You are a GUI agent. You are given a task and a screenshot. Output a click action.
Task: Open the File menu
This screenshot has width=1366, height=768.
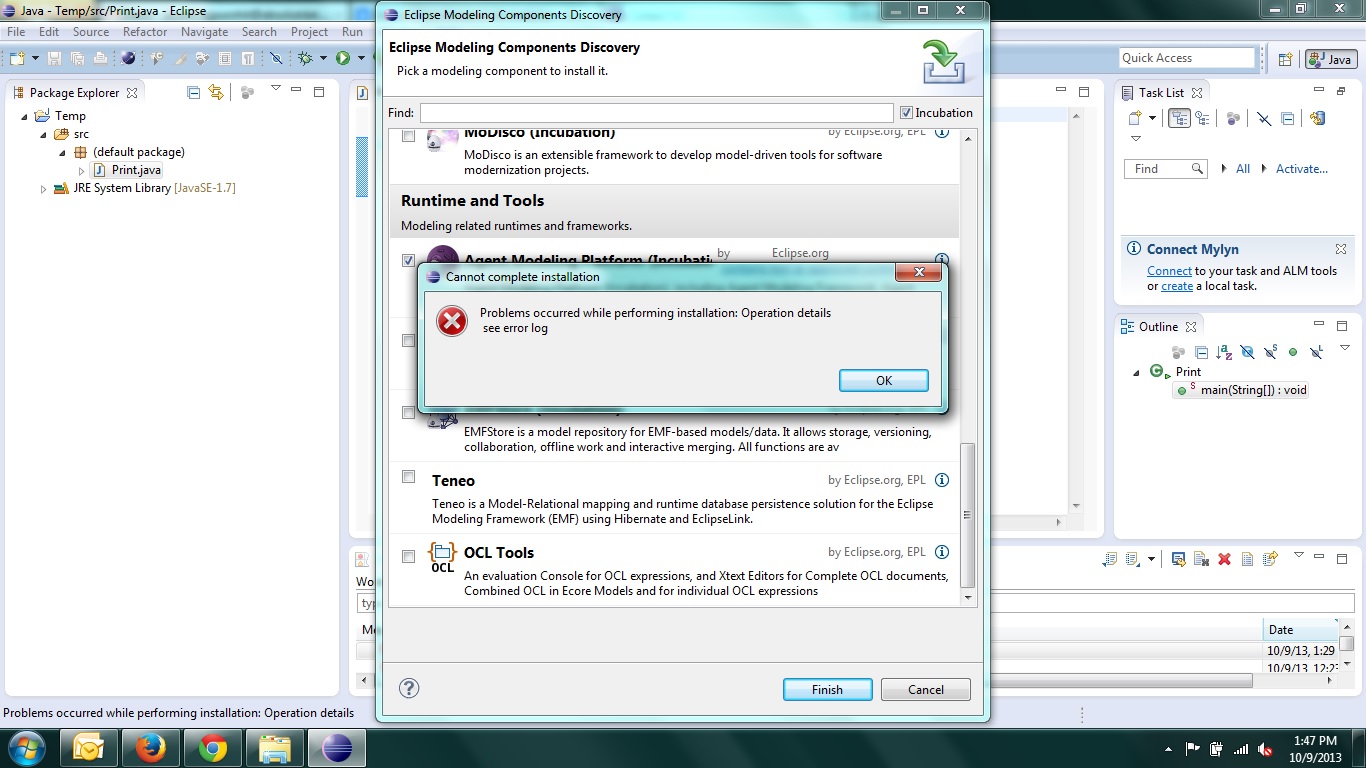[x=16, y=32]
